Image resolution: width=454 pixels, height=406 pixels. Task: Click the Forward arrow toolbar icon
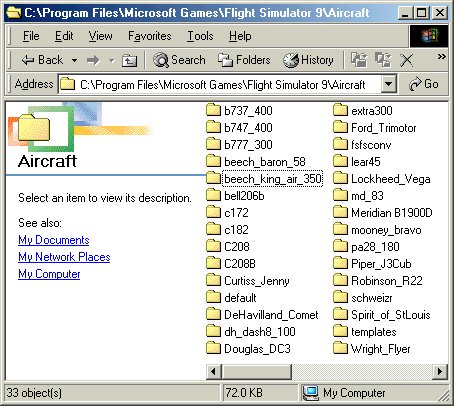[93, 60]
